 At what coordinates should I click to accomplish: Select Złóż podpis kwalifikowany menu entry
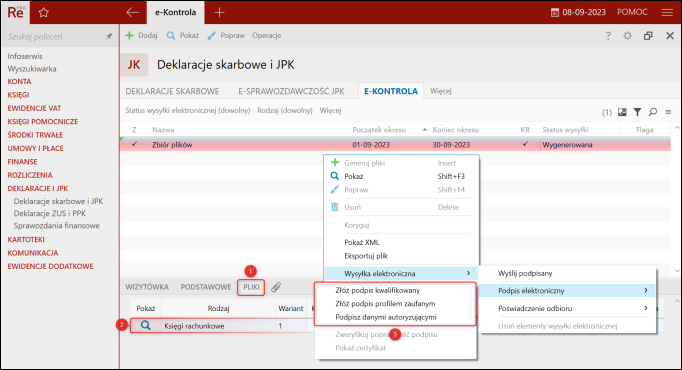pos(378,290)
